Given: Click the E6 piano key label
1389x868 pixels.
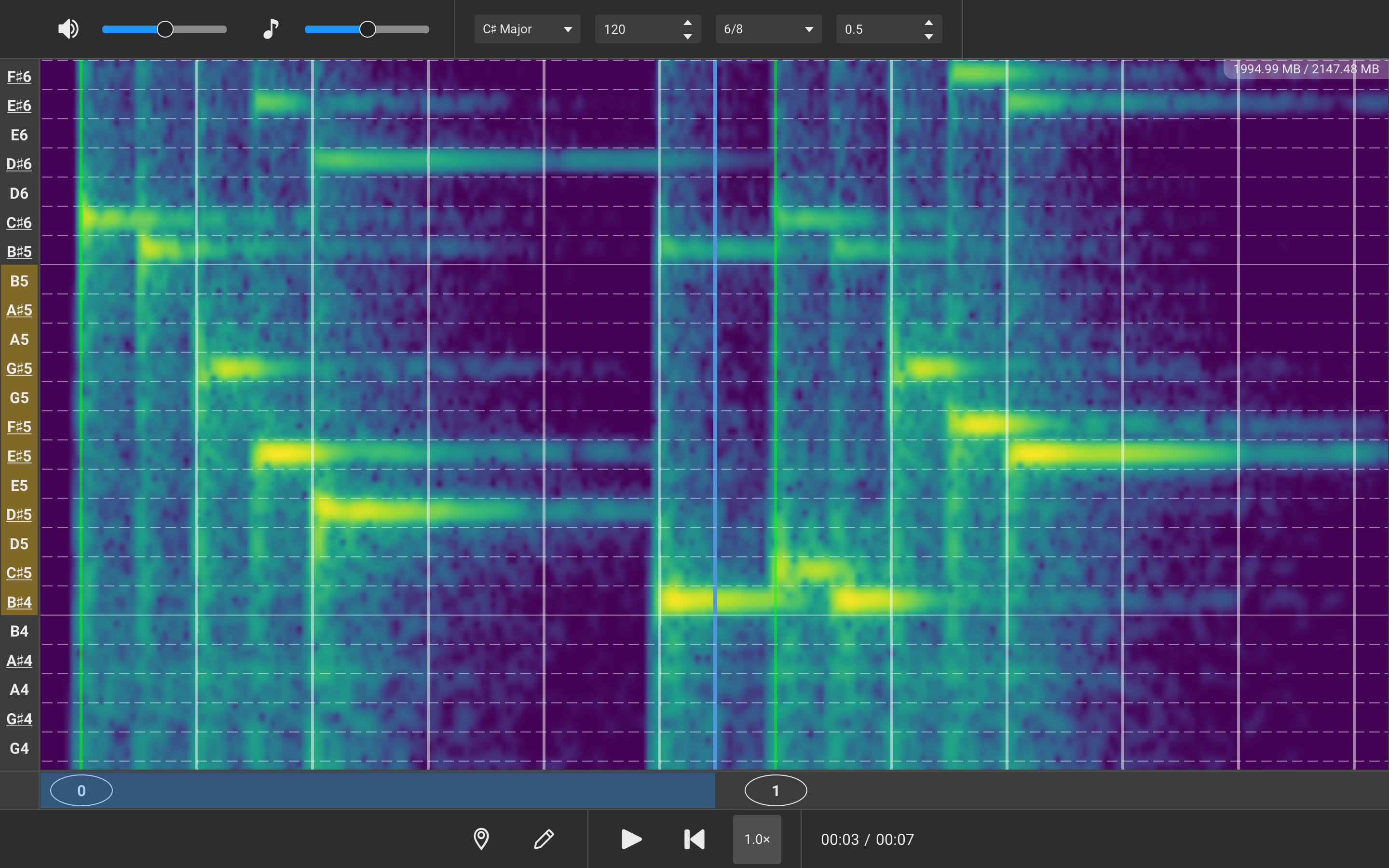Looking at the screenshot, I should [19, 135].
